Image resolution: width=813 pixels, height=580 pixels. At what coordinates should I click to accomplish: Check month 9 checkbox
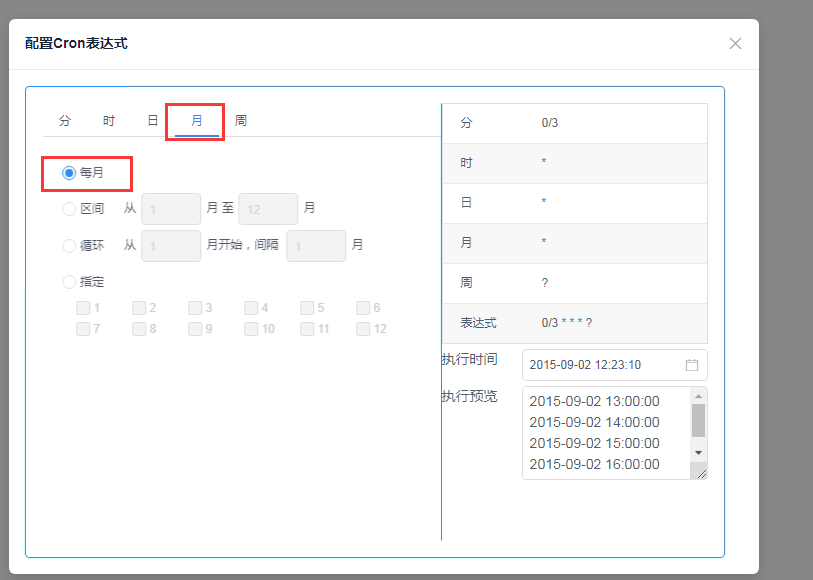point(195,329)
